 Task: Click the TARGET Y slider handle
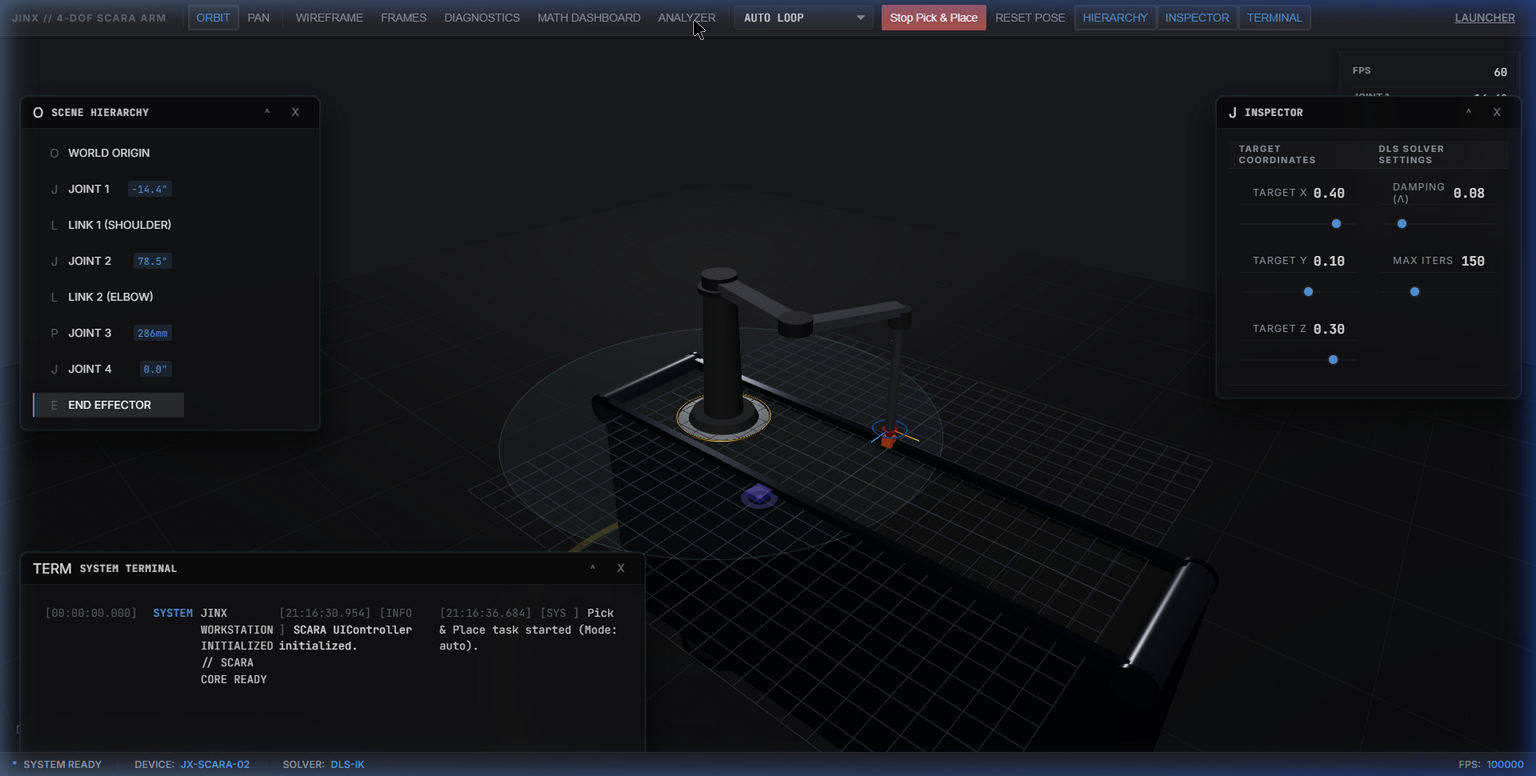(x=1308, y=292)
